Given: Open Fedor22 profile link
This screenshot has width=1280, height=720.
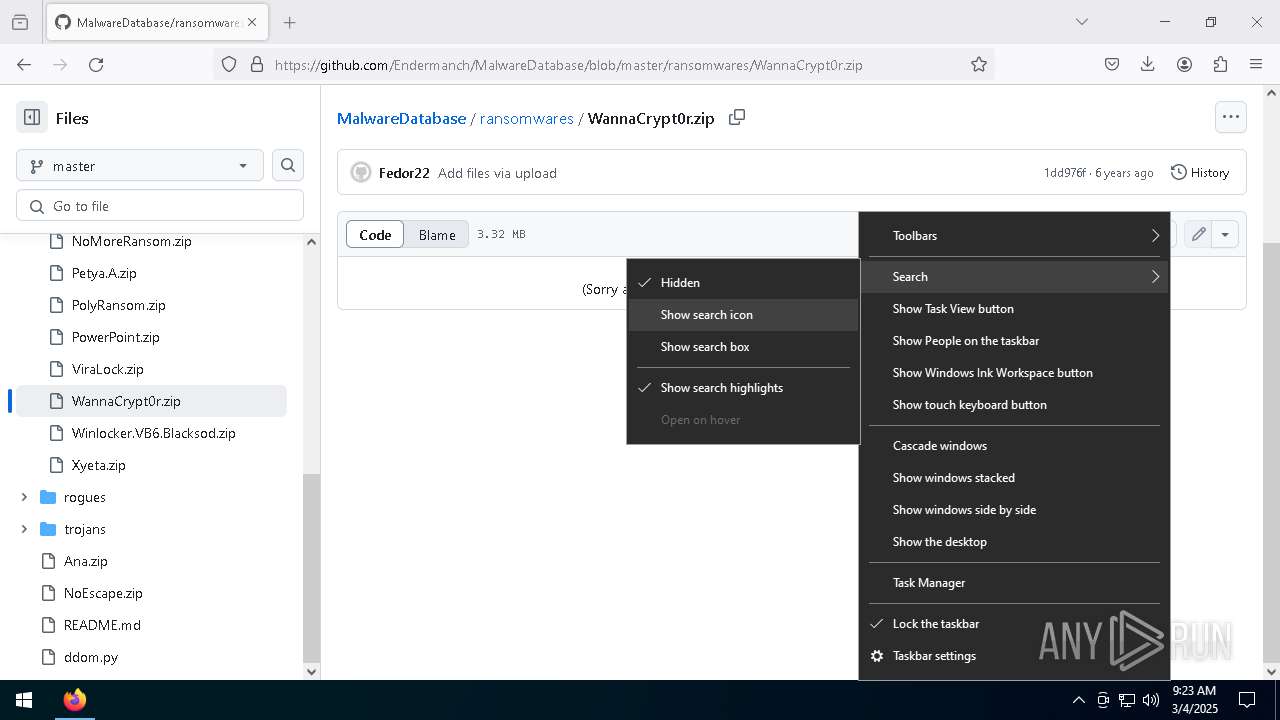Looking at the screenshot, I should [x=404, y=173].
